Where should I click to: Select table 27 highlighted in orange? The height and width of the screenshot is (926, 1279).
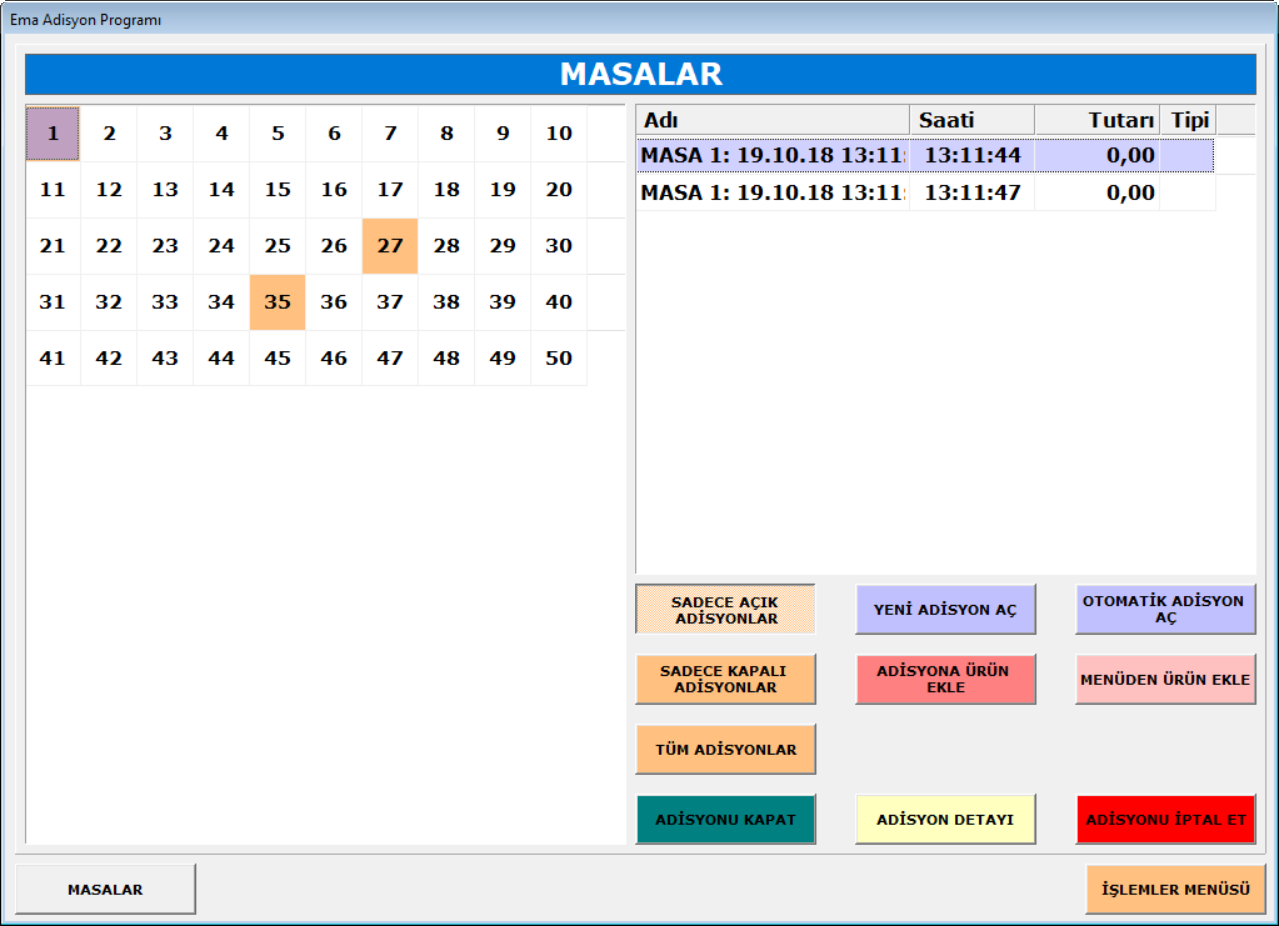(390, 246)
